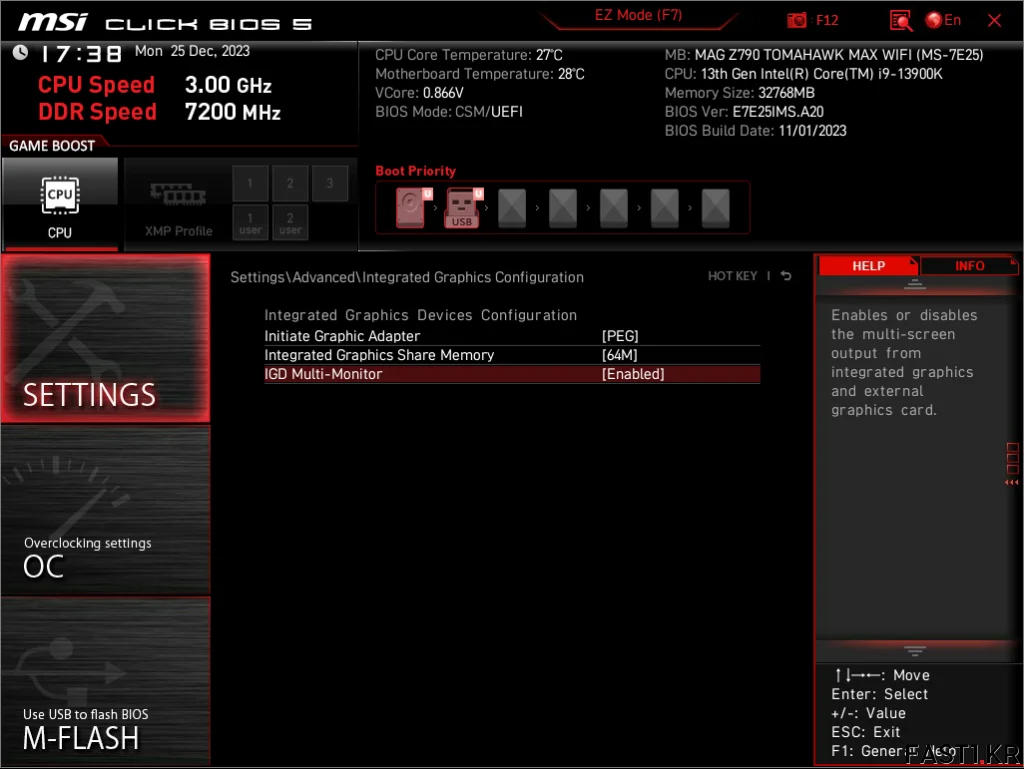Click the CPU Core Temperature reading
1024x769 pixels.
tap(468, 55)
